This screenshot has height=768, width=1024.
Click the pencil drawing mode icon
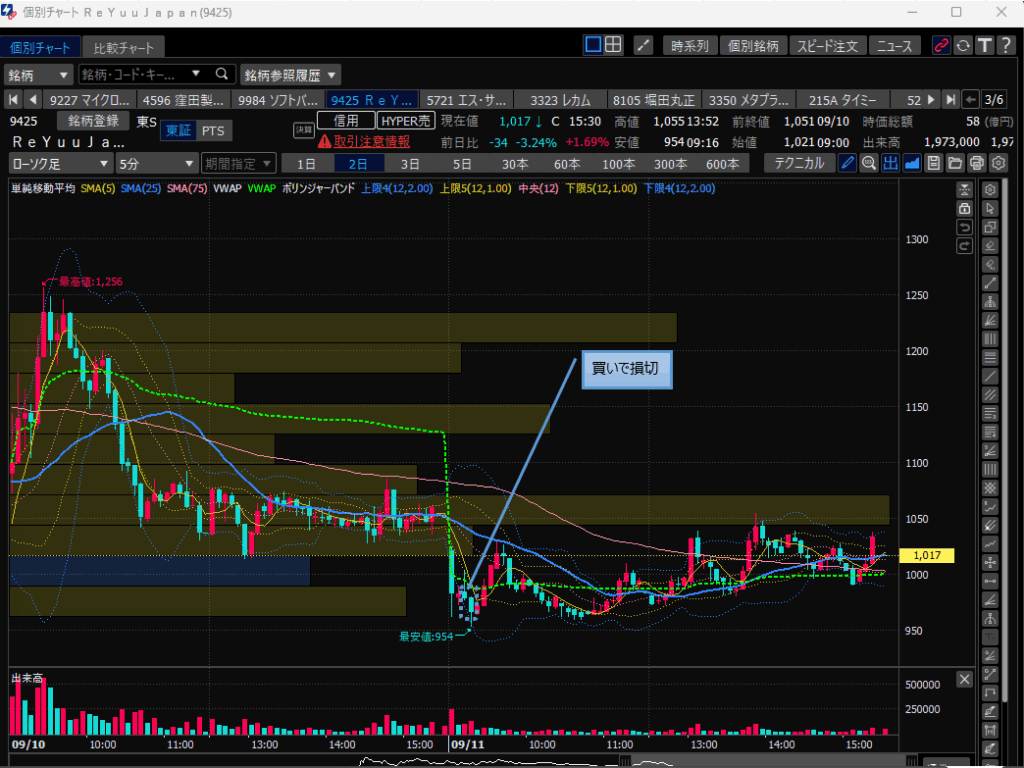(847, 163)
